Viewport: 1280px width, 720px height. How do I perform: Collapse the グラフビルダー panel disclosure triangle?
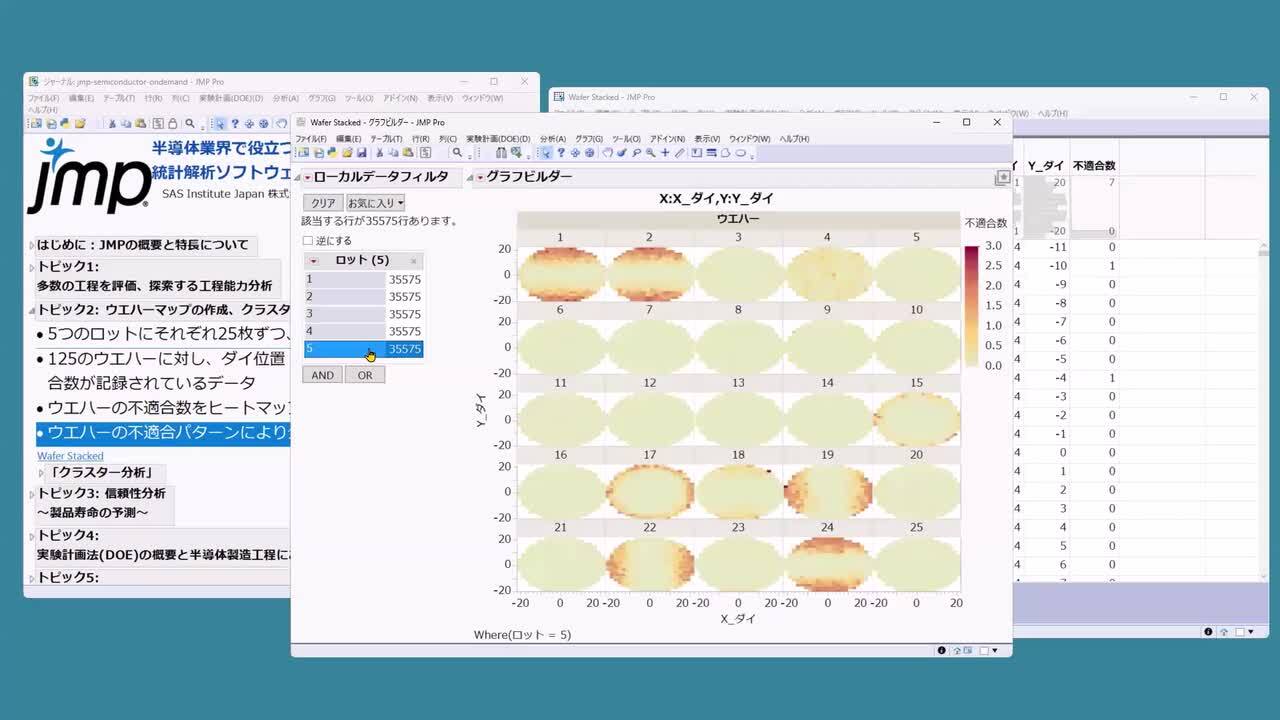coord(470,178)
